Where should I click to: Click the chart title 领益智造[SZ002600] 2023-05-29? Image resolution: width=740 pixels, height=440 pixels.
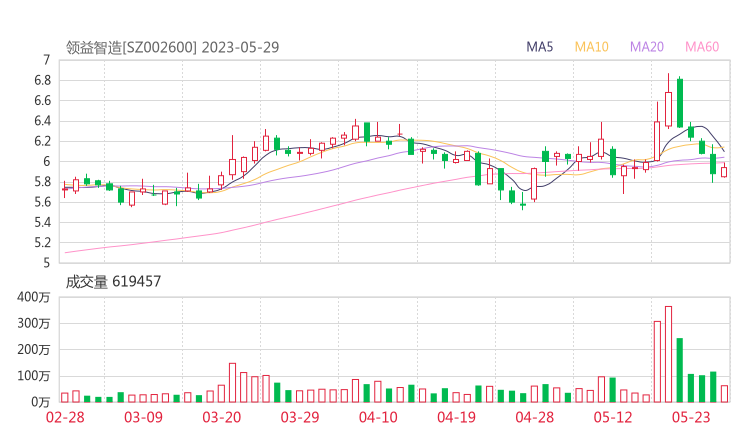173,47
